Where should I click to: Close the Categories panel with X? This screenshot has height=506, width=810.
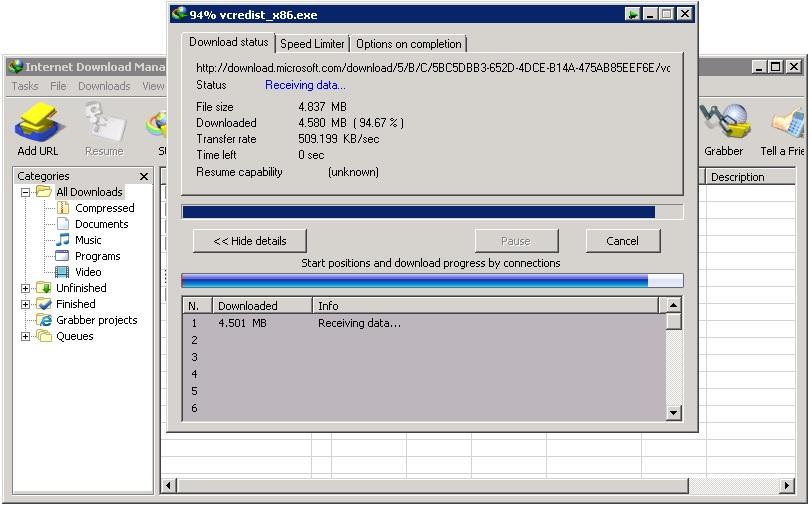tap(144, 177)
